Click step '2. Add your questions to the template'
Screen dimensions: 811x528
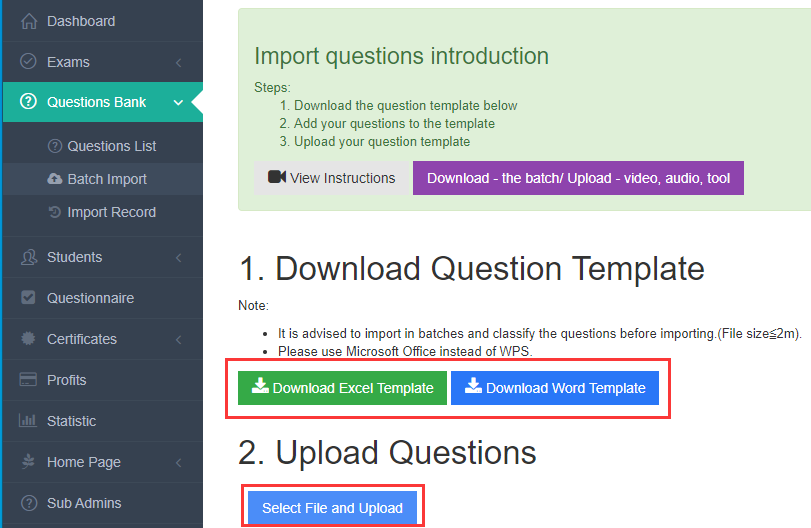pos(387,124)
